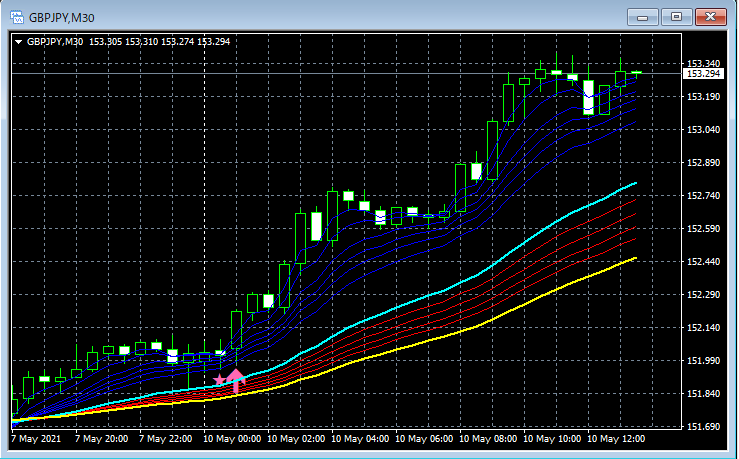Select the 151.990 price level label

(703, 361)
